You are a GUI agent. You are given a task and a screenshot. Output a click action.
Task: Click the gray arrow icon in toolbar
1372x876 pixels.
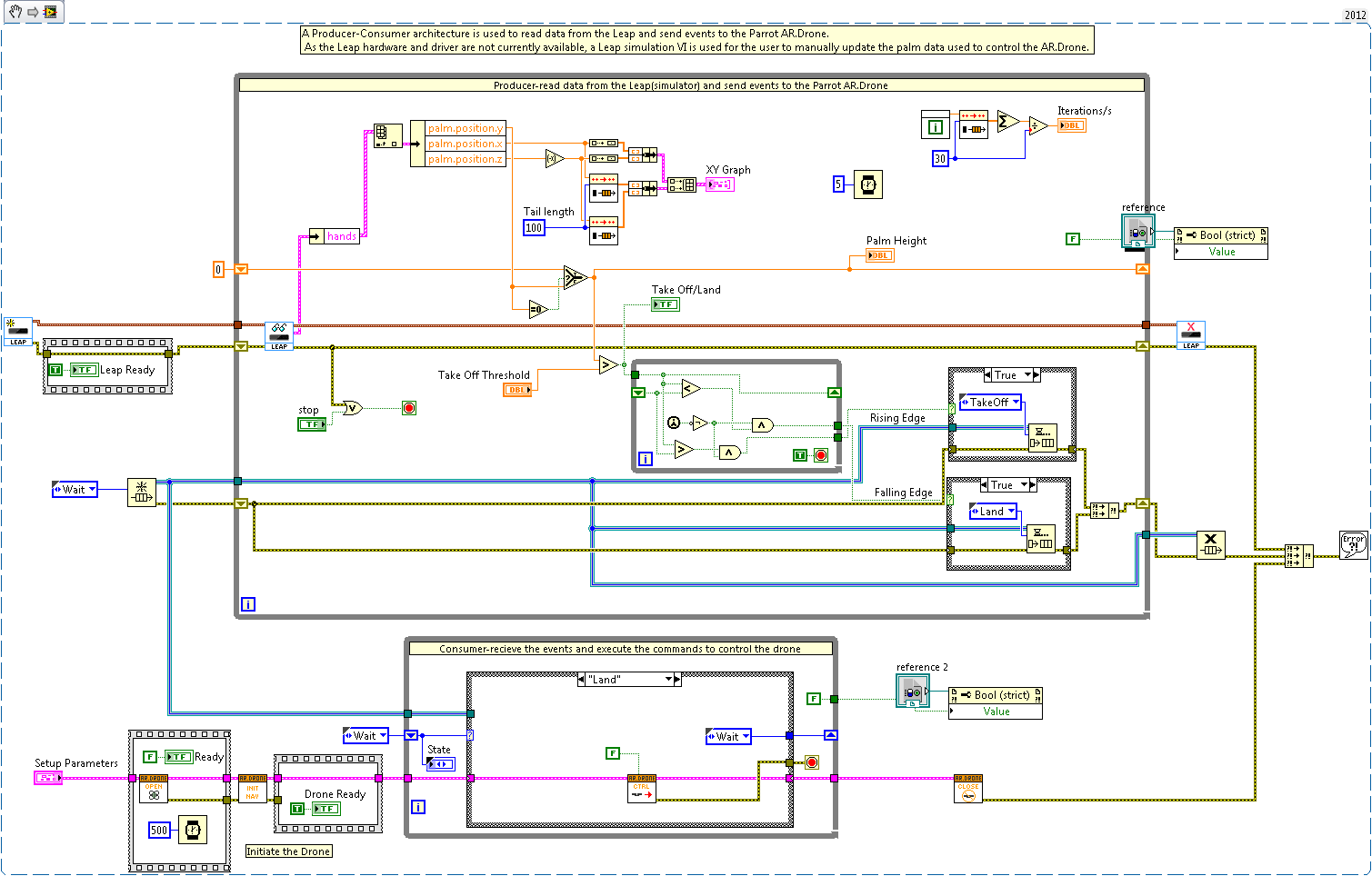point(33,12)
